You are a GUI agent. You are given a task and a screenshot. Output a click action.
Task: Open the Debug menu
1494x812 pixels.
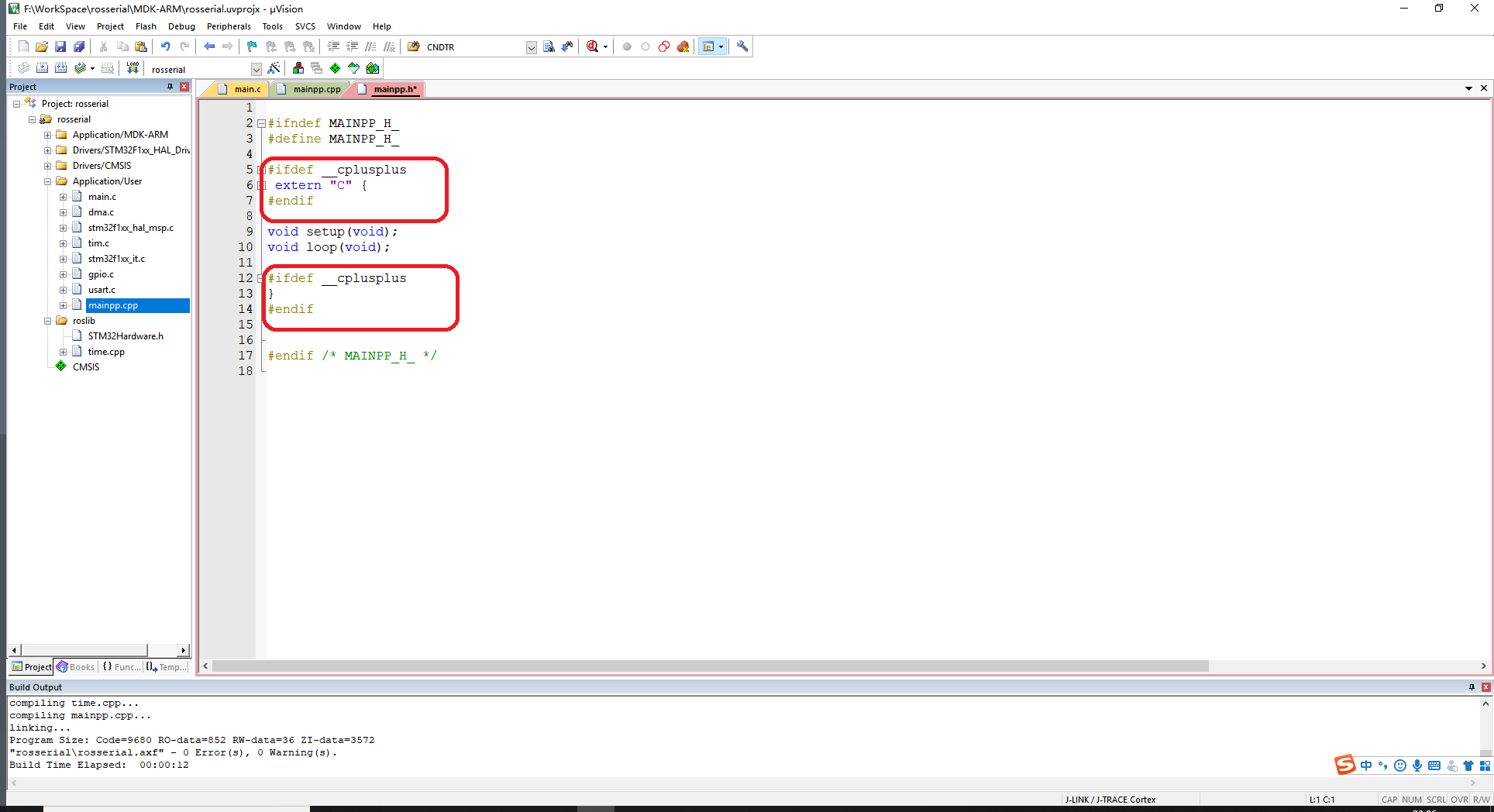181,26
